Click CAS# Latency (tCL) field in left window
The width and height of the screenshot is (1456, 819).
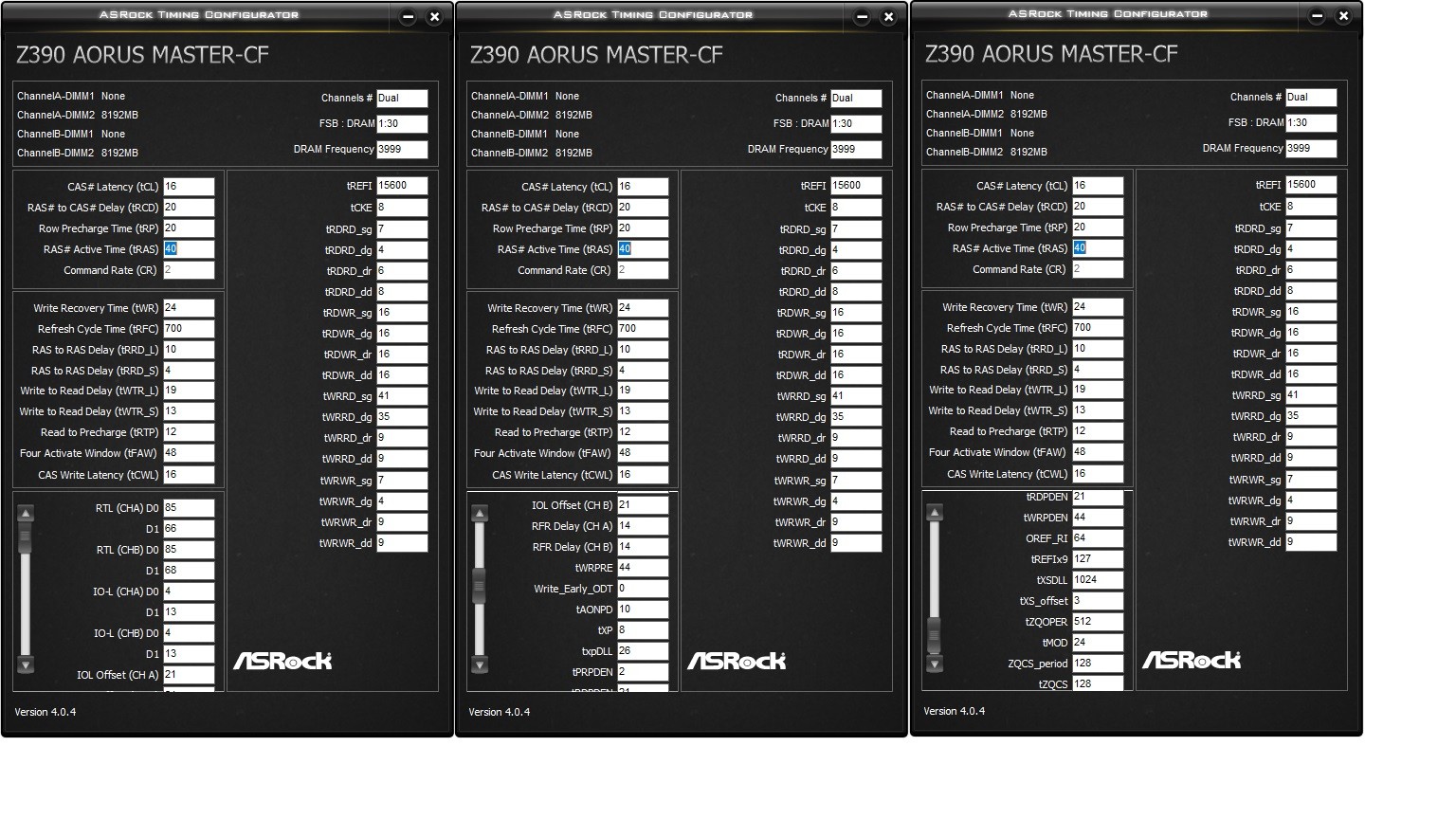pyautogui.click(x=189, y=187)
